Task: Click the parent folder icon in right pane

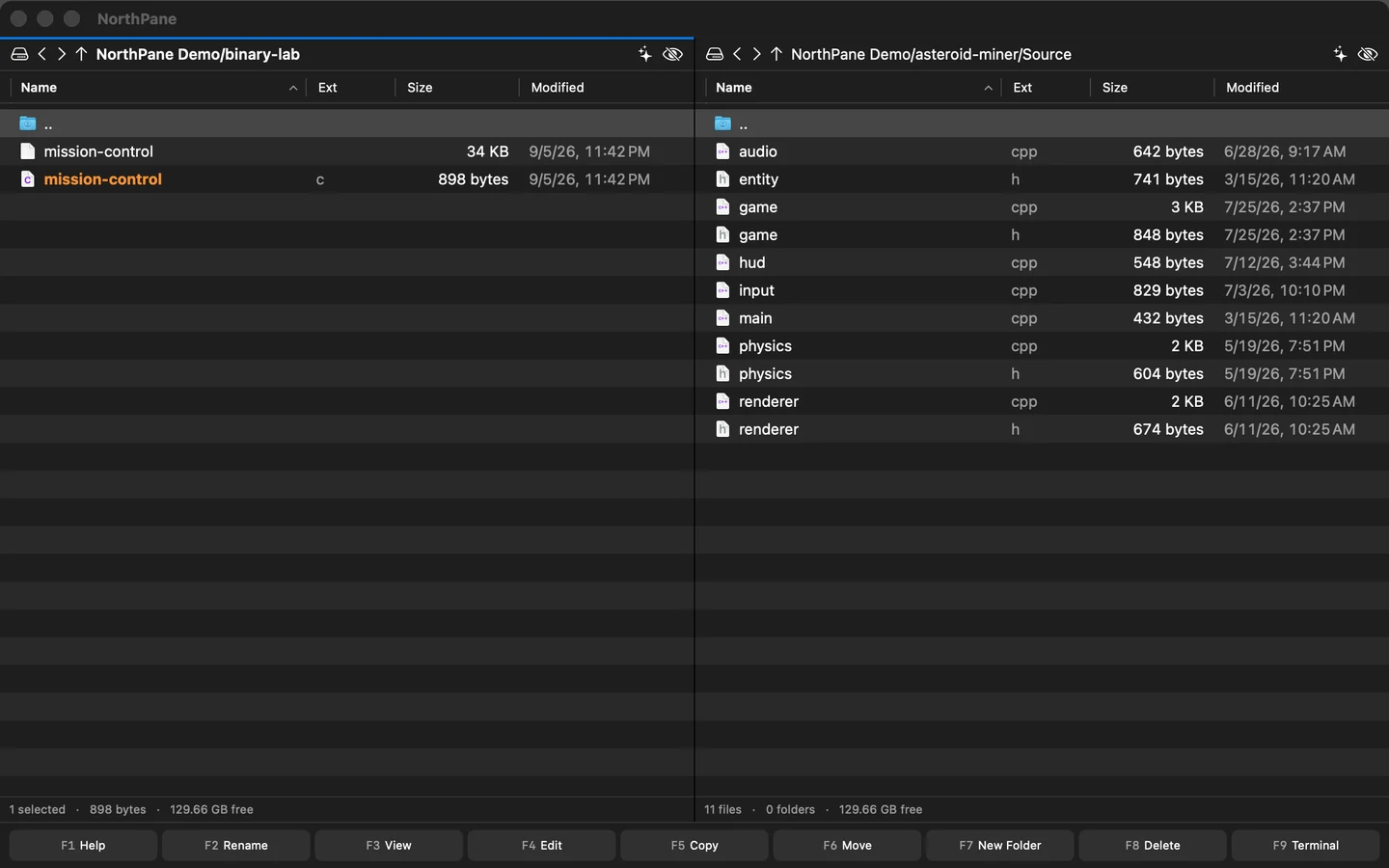Action: coord(722,123)
